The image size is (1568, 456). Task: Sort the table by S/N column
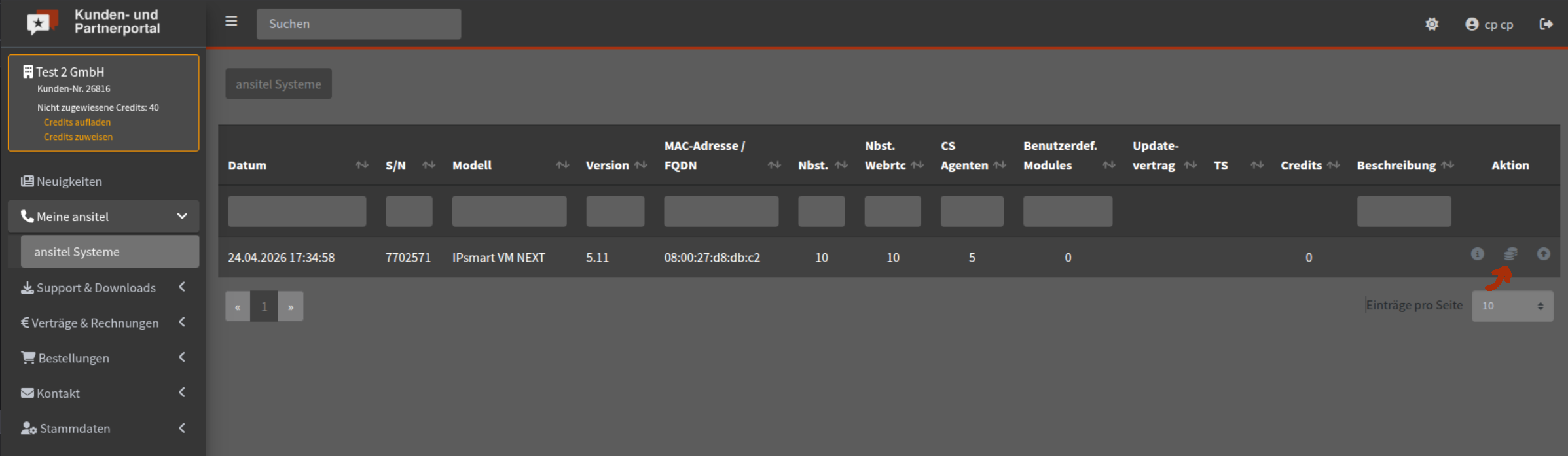click(428, 165)
